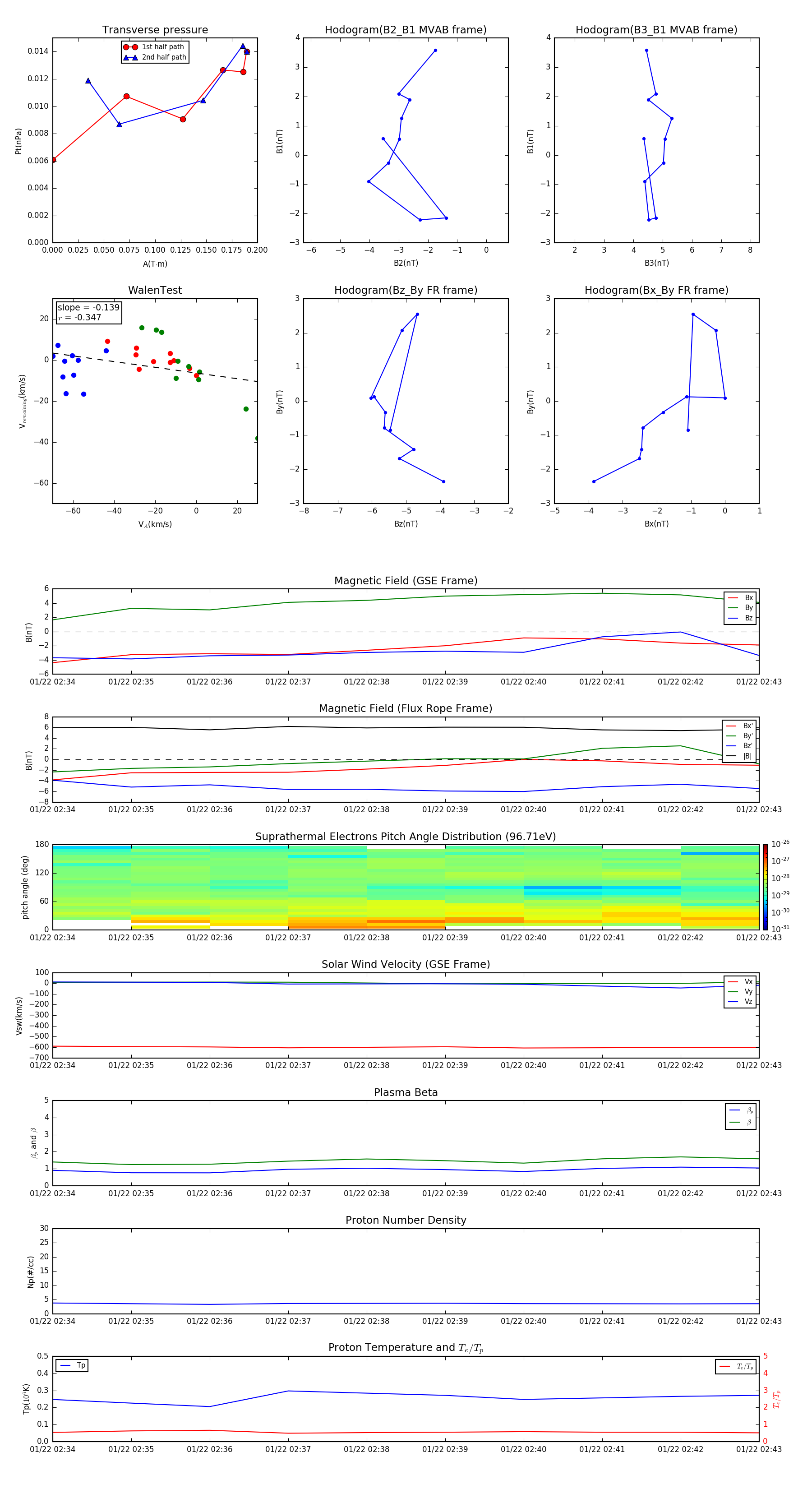The width and height of the screenshot is (812, 1489).
Task: Click "01/22 02:43" tick under Proton Temperature panel
Action: point(759,1449)
